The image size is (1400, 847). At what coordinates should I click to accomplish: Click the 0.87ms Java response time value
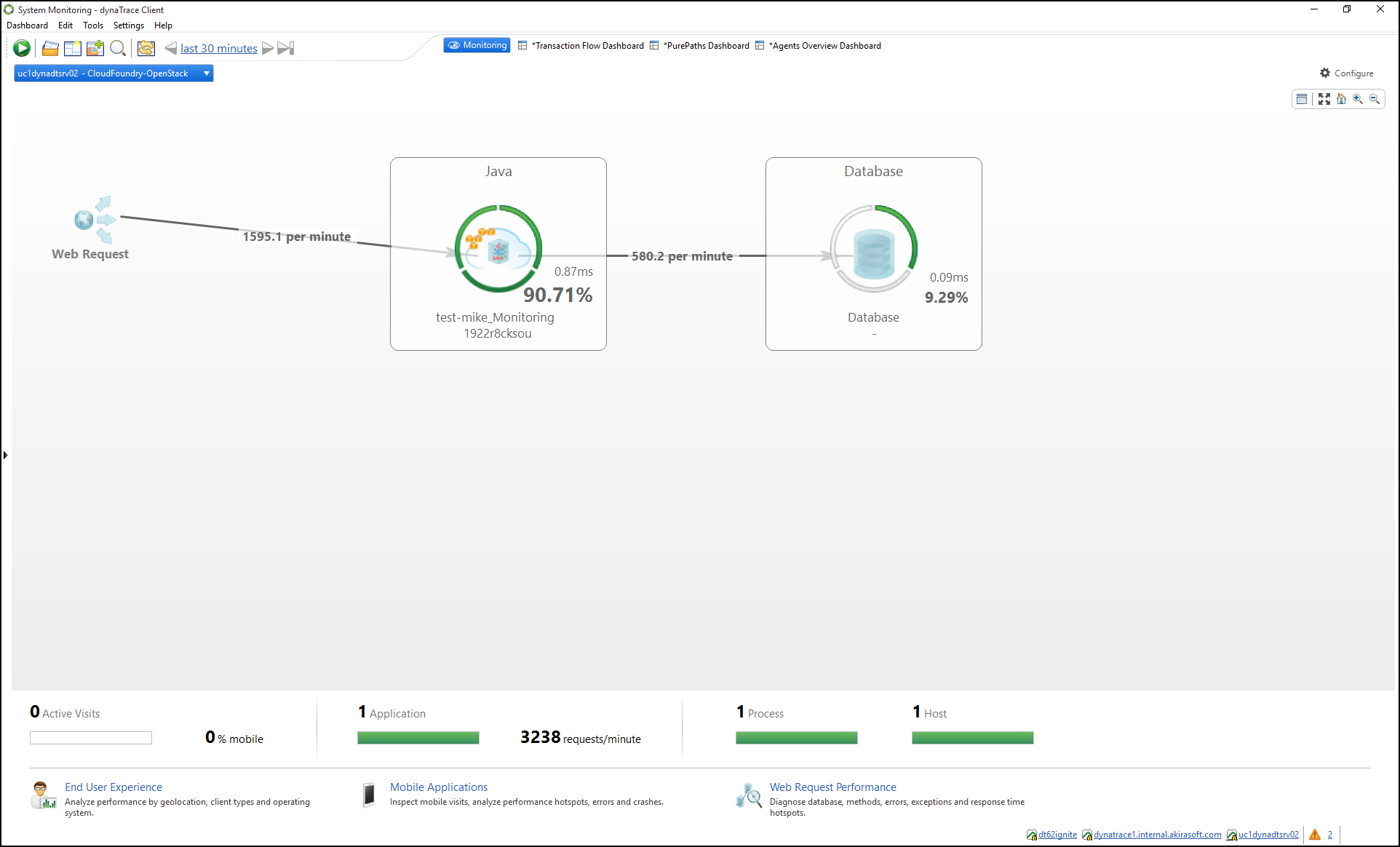pyautogui.click(x=573, y=271)
